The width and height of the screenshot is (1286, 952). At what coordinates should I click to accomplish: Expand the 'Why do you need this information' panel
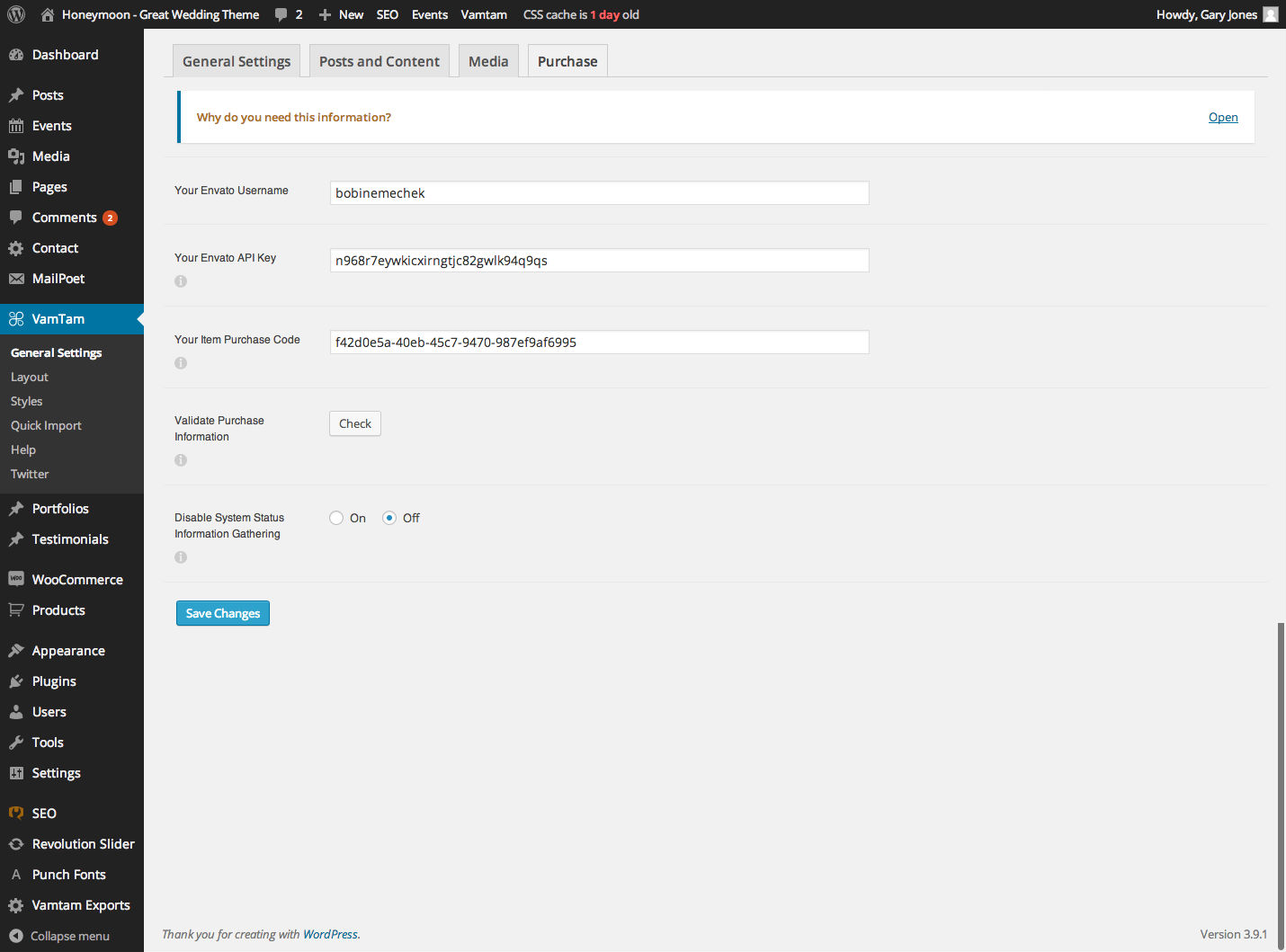1222,118
